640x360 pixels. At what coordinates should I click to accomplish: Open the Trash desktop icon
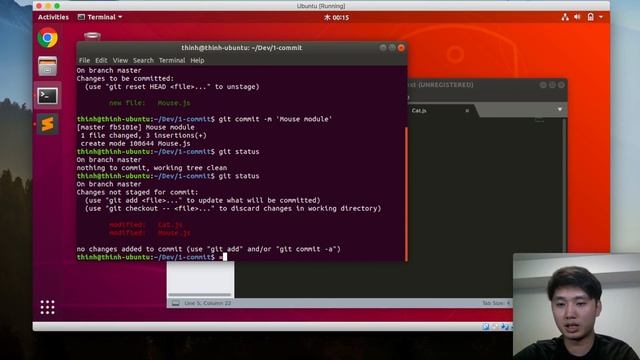(92, 37)
